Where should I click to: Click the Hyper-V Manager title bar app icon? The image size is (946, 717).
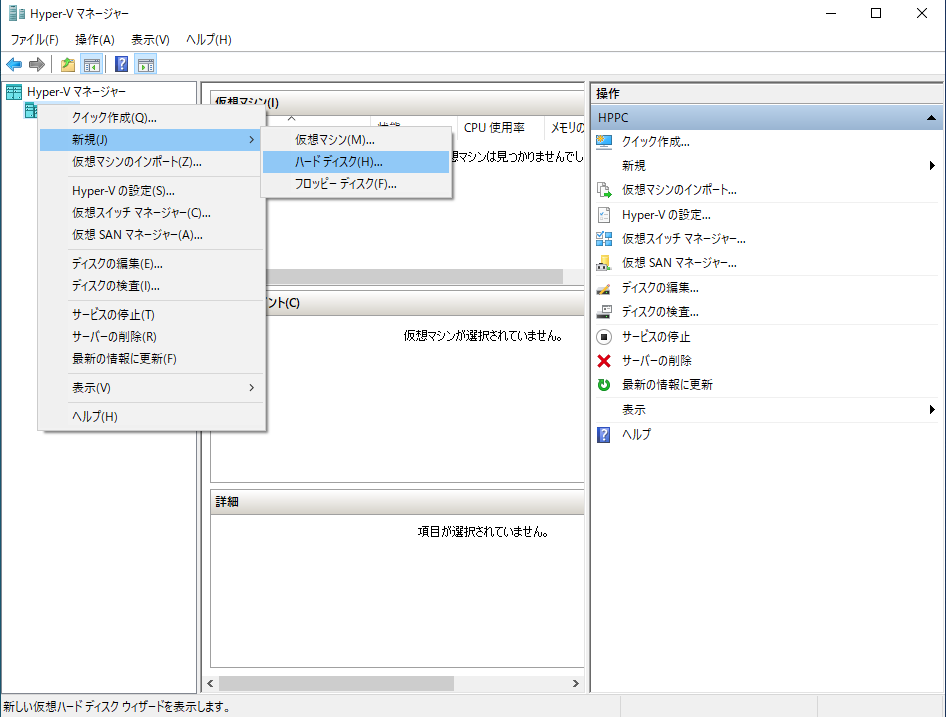[x=16, y=13]
